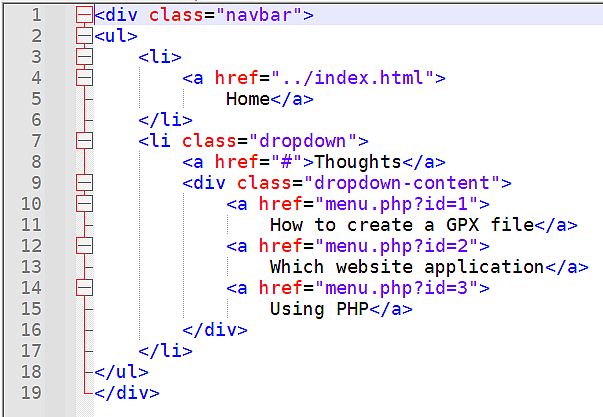Click the text "How to create a GPX file"
Image resolution: width=603 pixels, height=417 pixels.
(401, 225)
